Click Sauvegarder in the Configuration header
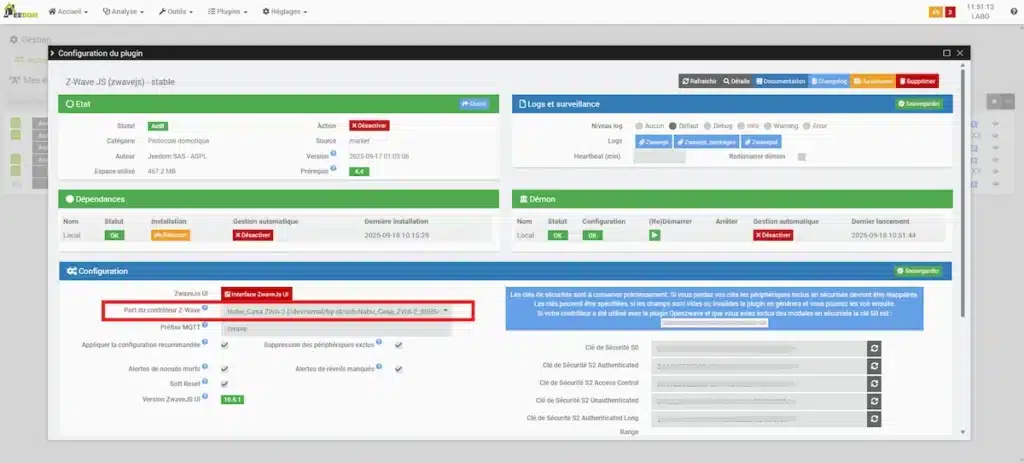The width and height of the screenshot is (1024, 463). coord(918,270)
